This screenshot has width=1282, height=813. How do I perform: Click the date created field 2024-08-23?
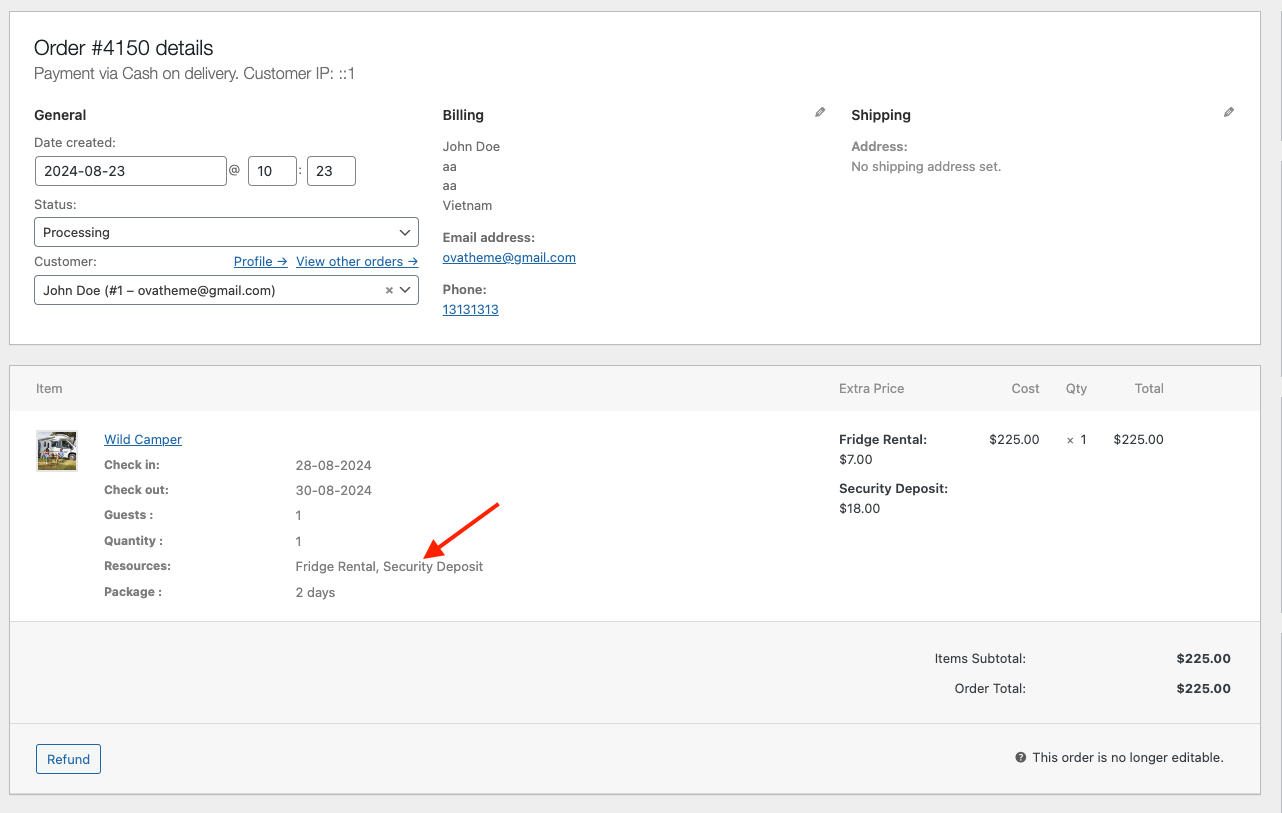(131, 171)
